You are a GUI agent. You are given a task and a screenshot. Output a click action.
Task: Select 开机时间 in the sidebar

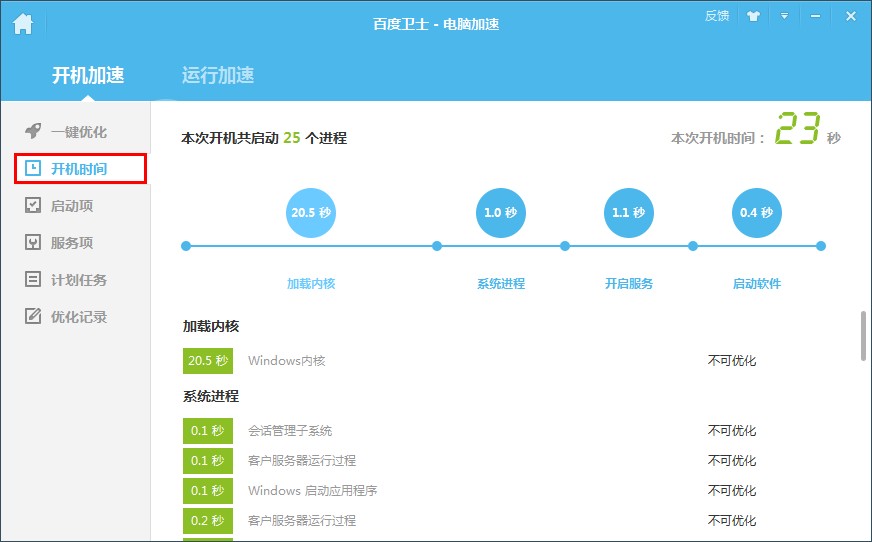click(x=80, y=169)
